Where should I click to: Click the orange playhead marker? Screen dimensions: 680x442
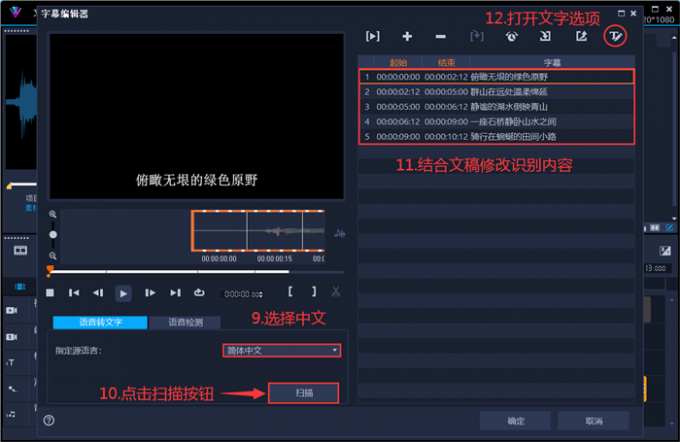coord(50,270)
